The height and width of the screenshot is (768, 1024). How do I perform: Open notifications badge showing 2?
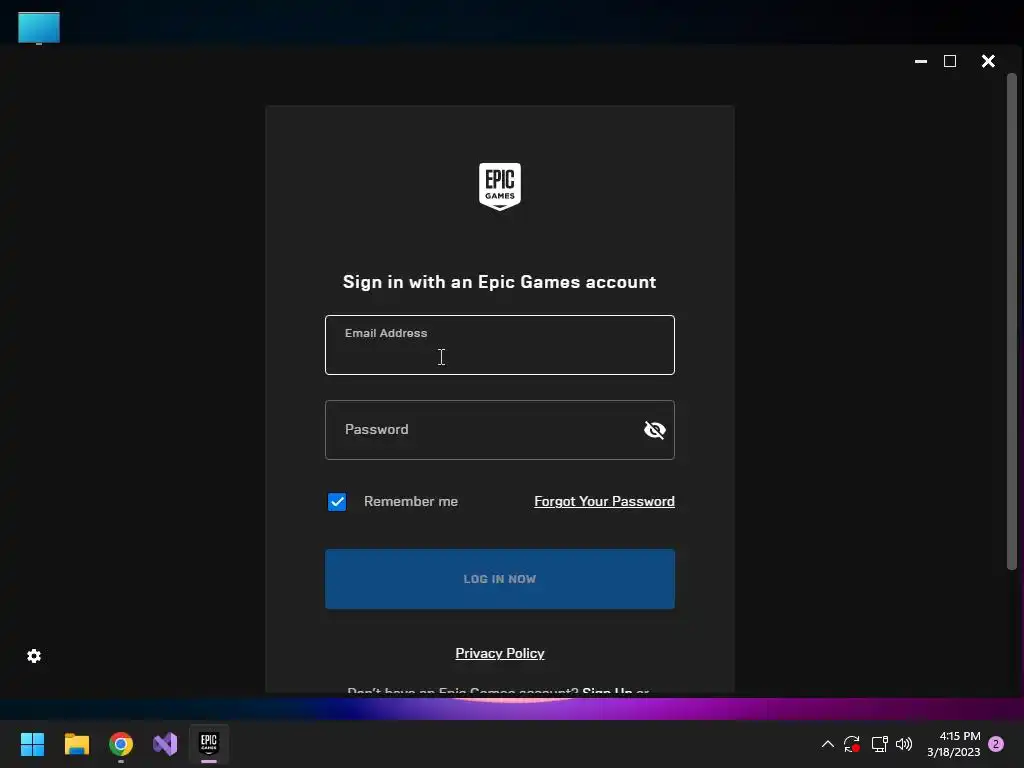[996, 744]
